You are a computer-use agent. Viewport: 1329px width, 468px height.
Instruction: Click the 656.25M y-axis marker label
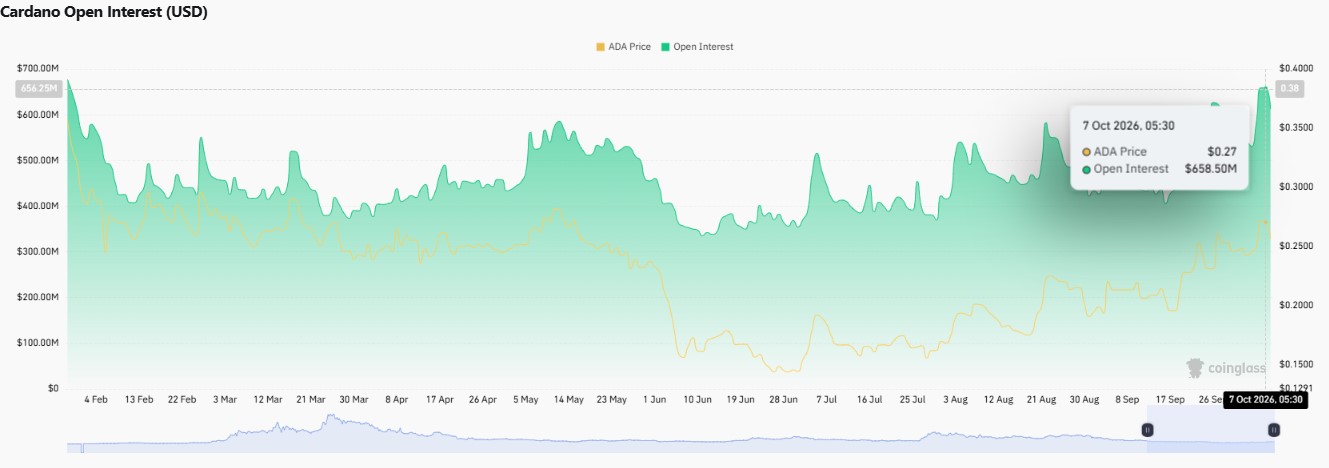(x=39, y=89)
